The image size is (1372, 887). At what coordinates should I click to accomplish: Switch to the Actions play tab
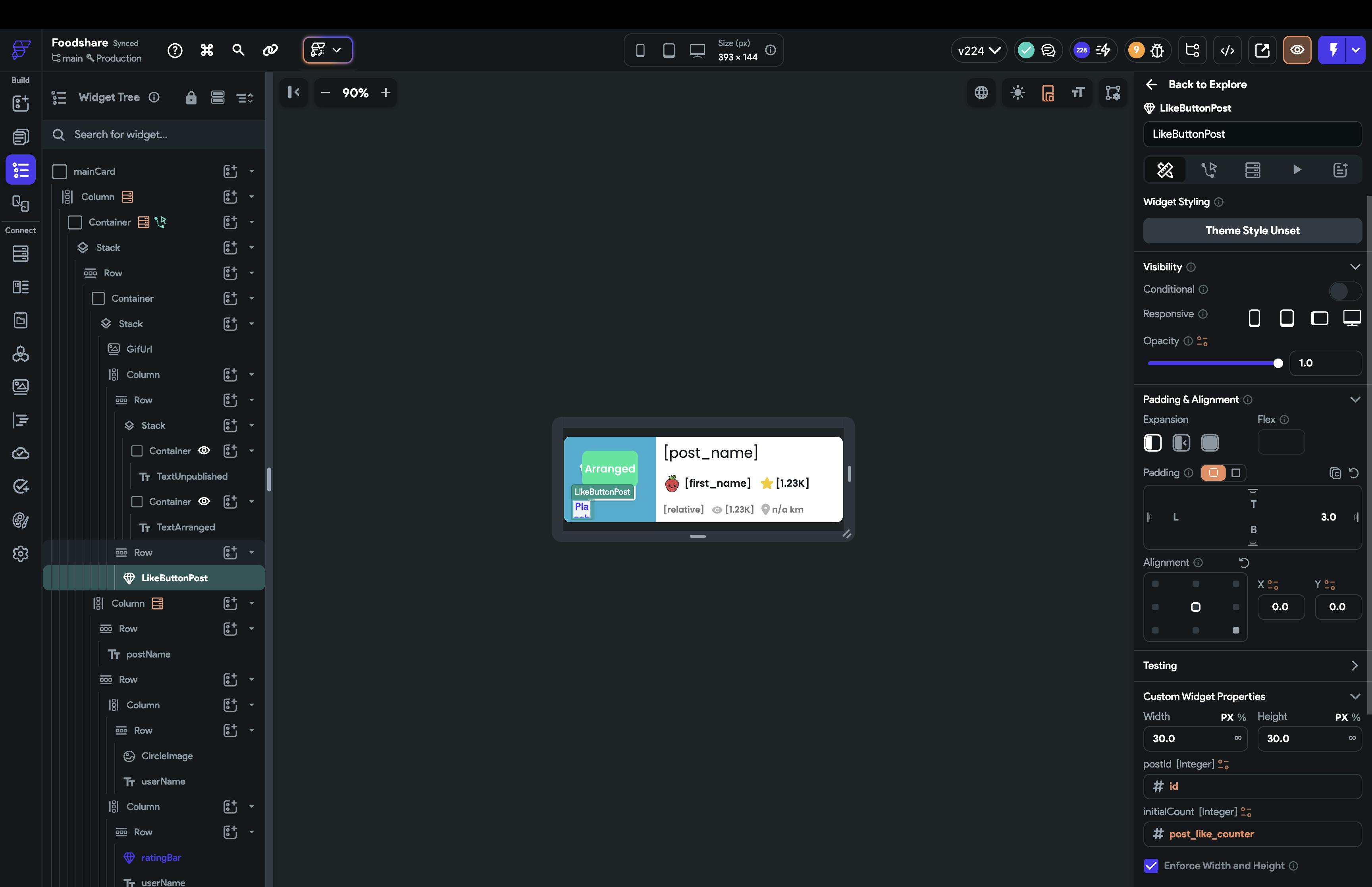point(1296,170)
